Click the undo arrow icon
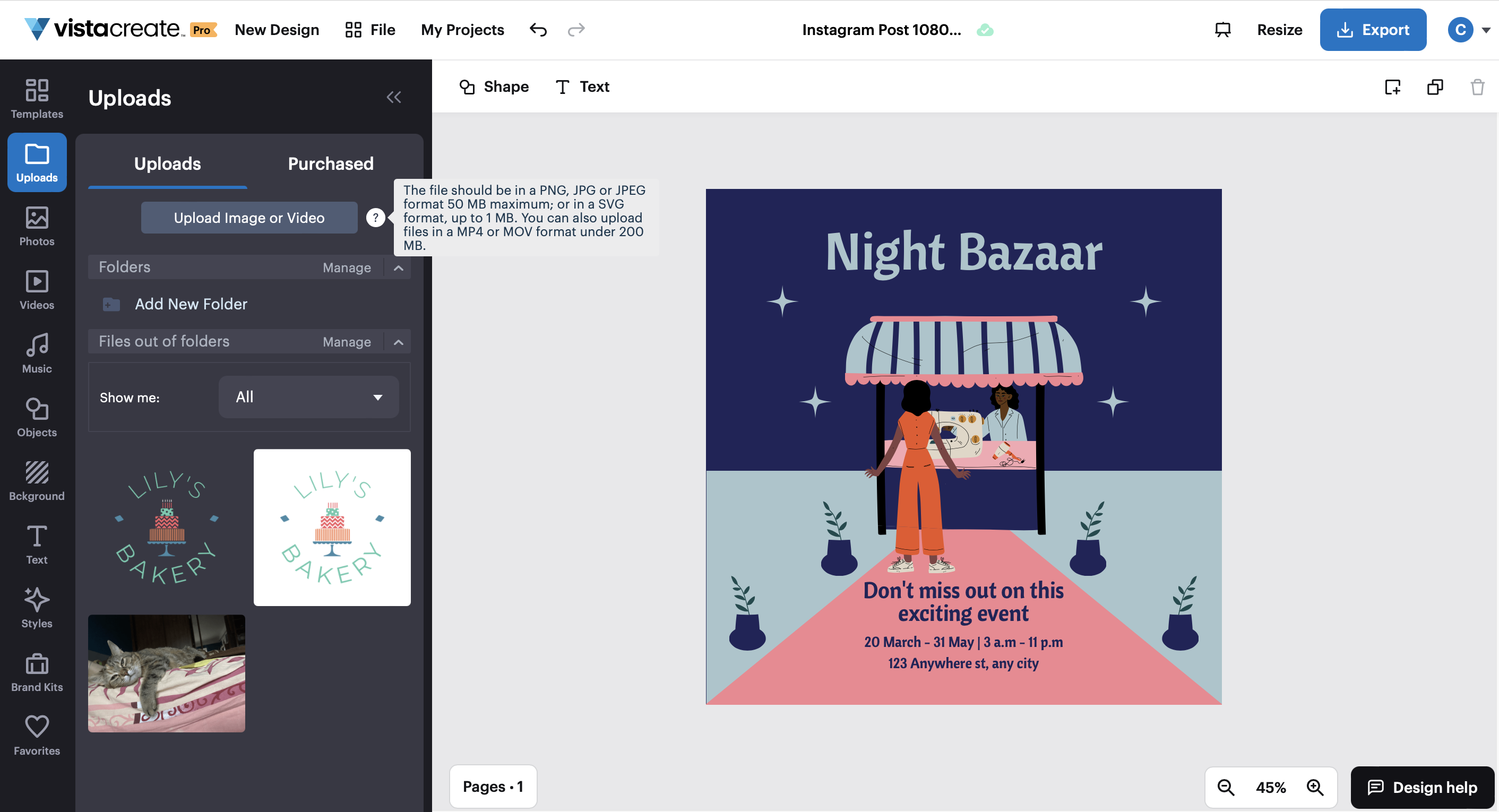This screenshot has width=1499, height=812. 538,30
